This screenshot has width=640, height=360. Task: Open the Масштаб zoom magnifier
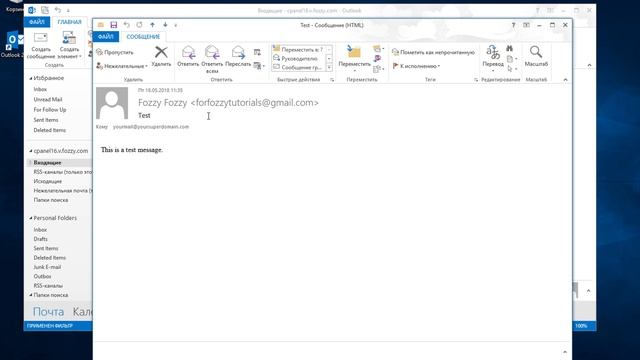pos(536,56)
